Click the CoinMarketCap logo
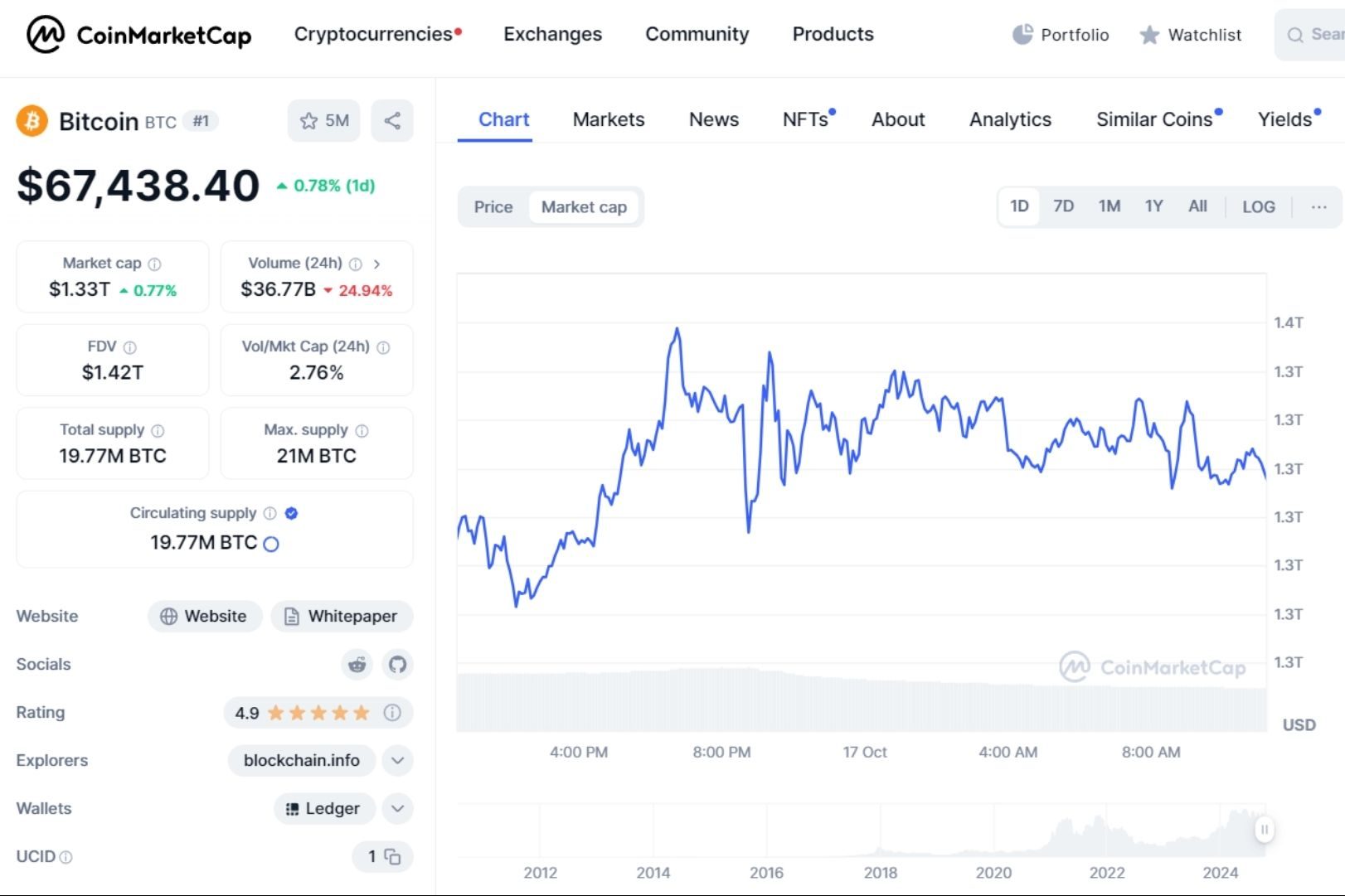 point(137,35)
